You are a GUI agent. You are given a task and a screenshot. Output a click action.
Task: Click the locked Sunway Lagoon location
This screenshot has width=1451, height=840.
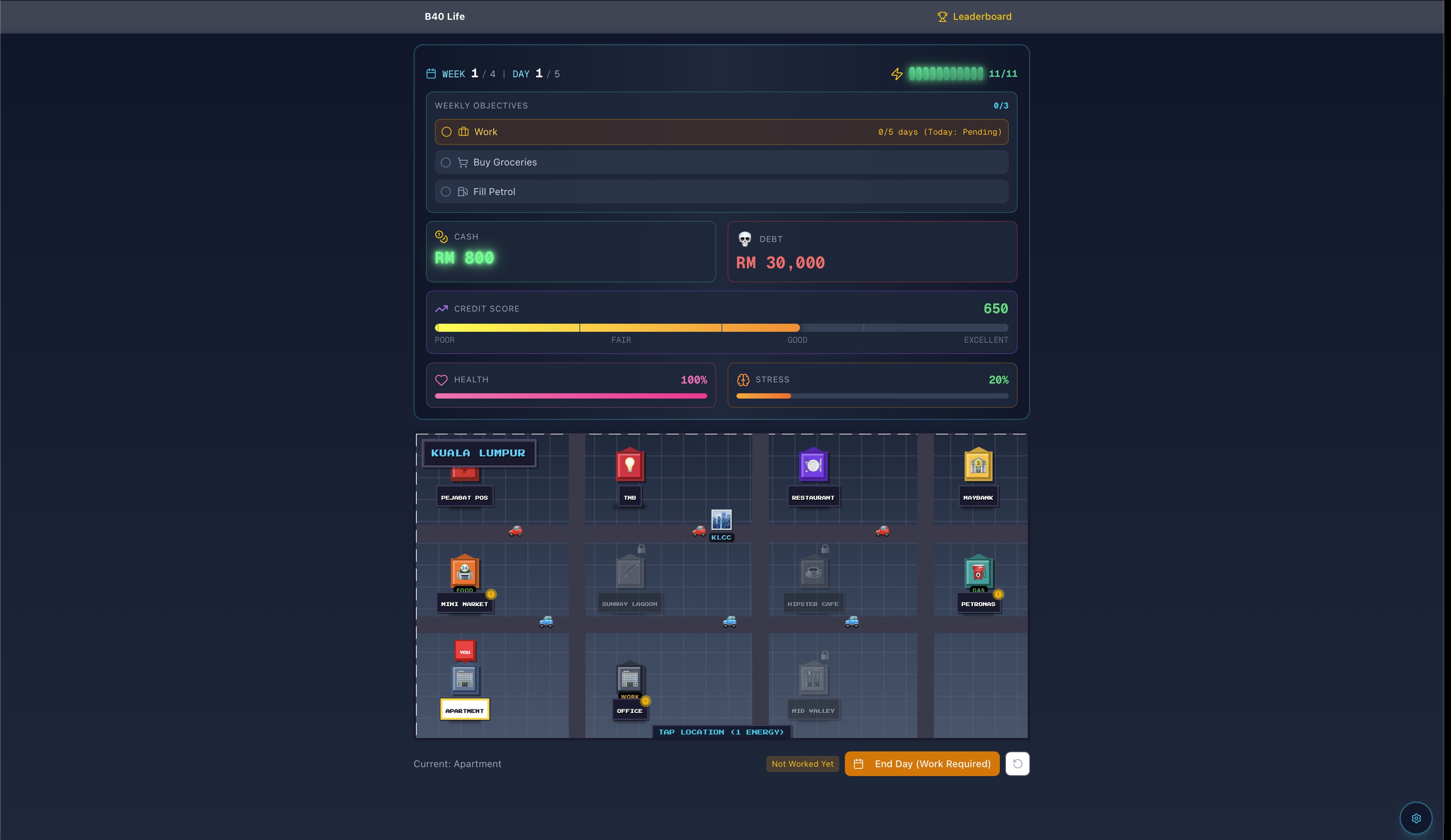coord(629,573)
